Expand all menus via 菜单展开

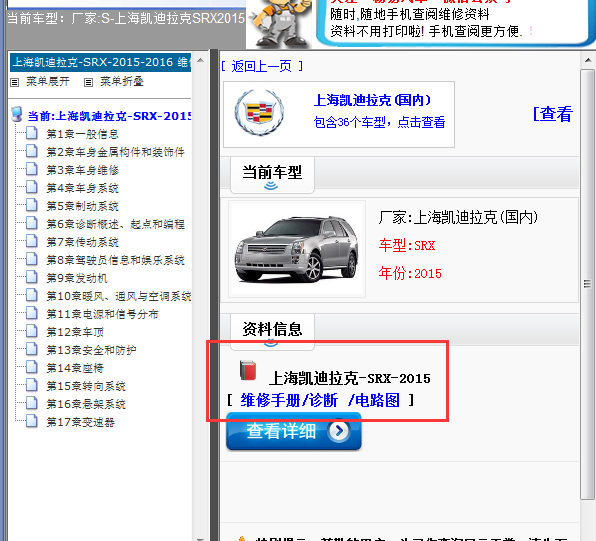point(48,81)
